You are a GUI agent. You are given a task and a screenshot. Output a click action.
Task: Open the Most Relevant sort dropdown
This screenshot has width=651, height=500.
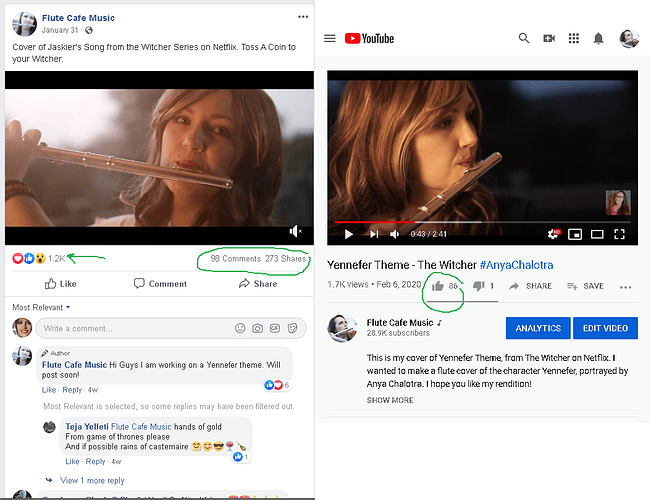[x=41, y=307]
